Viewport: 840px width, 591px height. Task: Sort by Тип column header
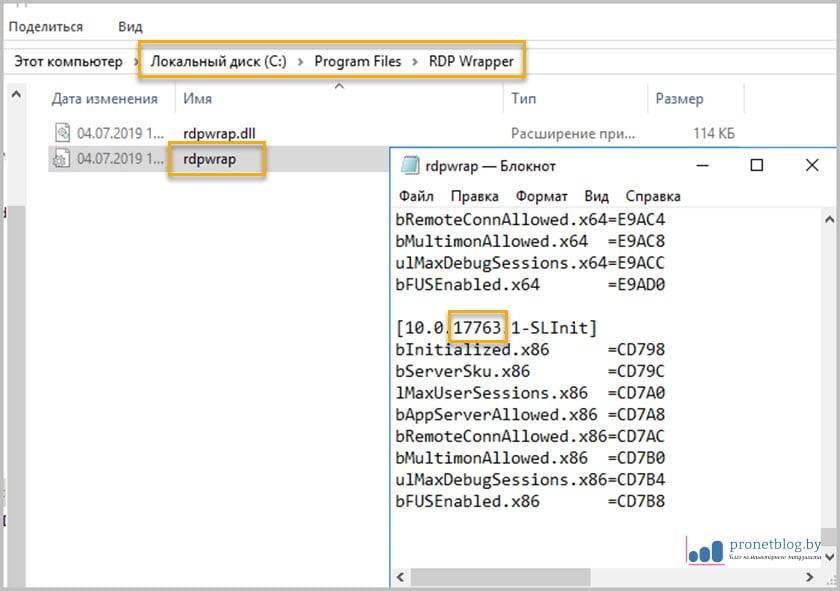[x=523, y=99]
